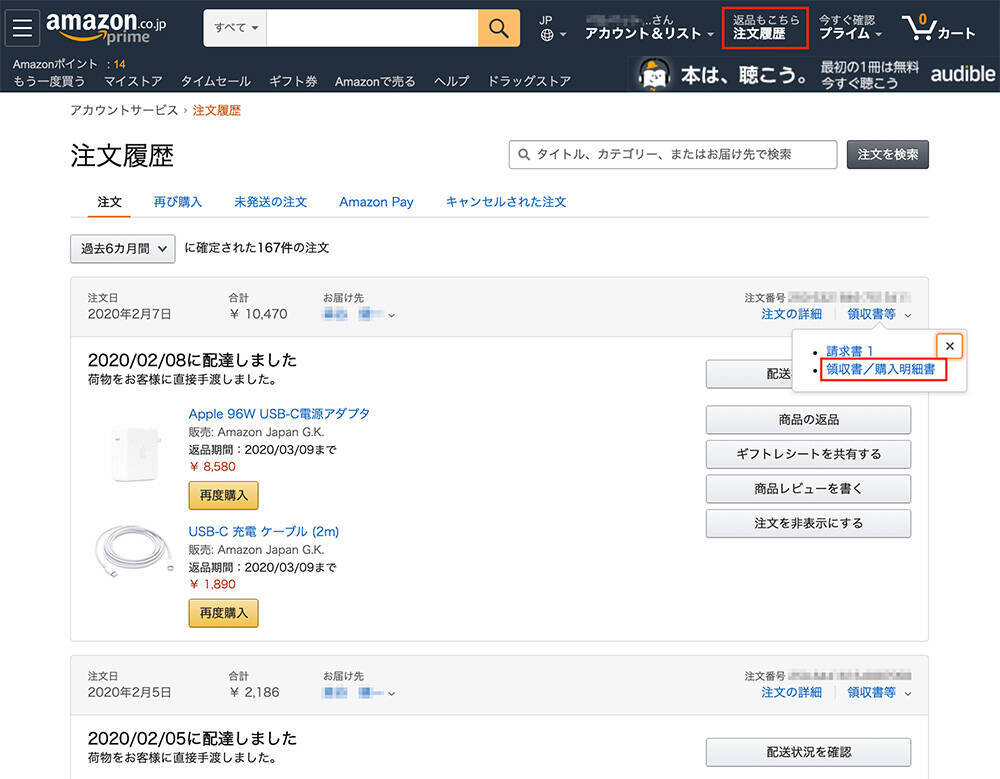This screenshot has width=1000, height=779.
Task: Open the hamburger menu icon
Action: click(x=22, y=27)
